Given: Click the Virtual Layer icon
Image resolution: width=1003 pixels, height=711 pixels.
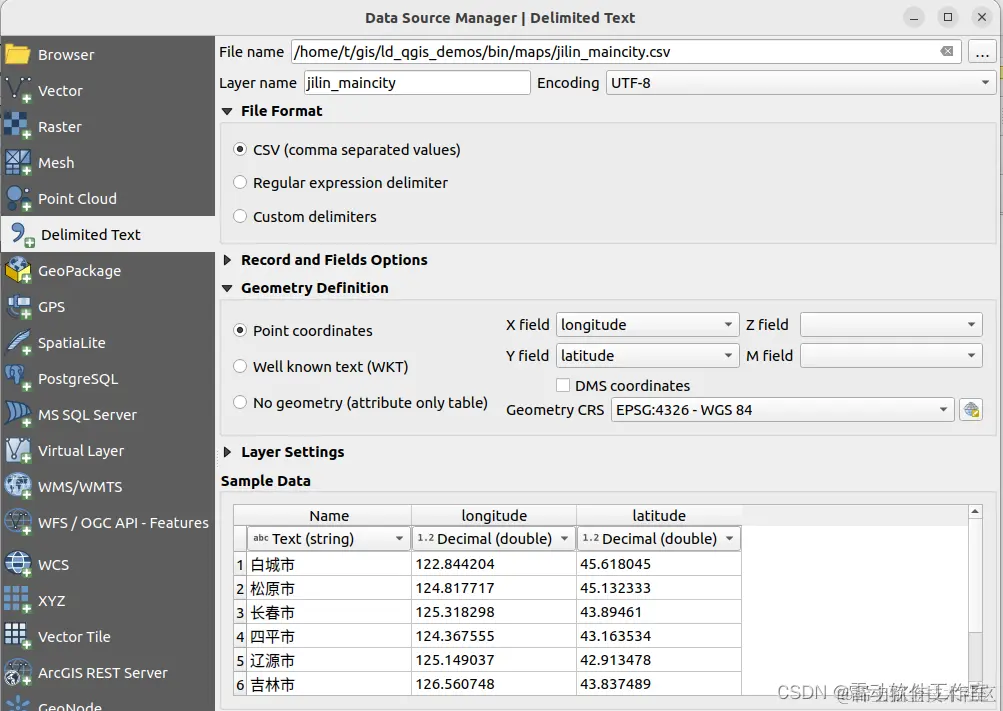Looking at the screenshot, I should click(17, 450).
